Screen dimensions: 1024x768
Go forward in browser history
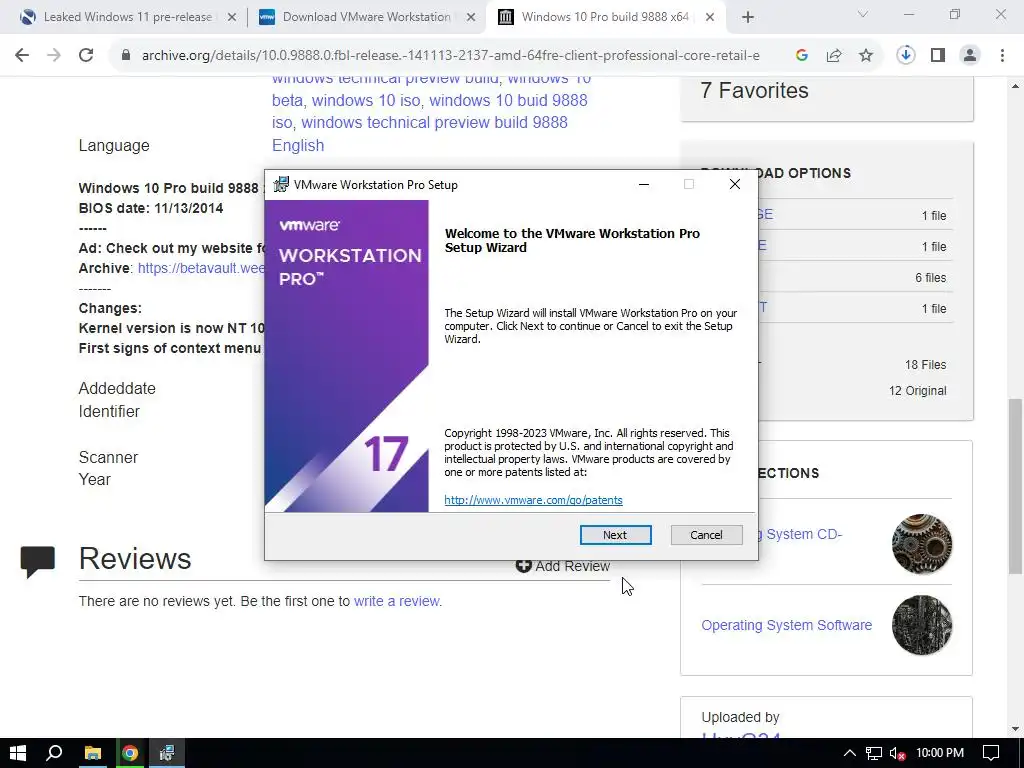[x=54, y=56]
